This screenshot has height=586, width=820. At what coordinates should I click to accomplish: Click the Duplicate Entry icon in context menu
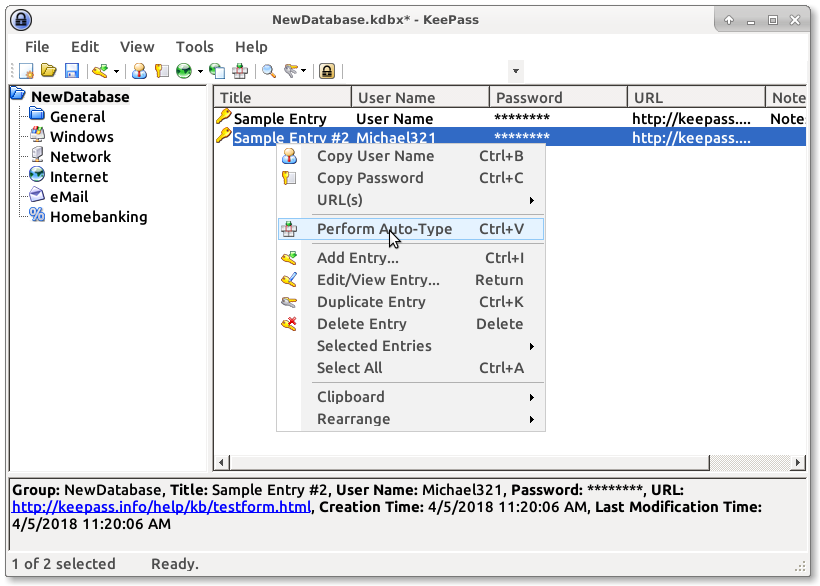[289, 302]
